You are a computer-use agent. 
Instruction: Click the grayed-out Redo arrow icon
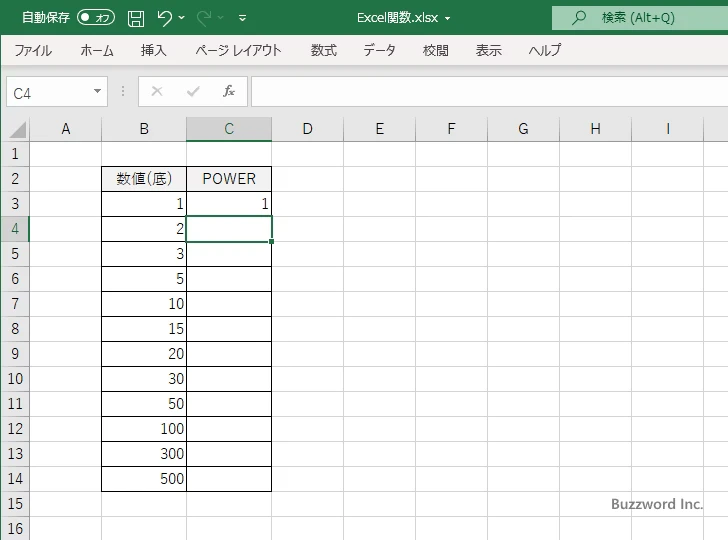203,18
